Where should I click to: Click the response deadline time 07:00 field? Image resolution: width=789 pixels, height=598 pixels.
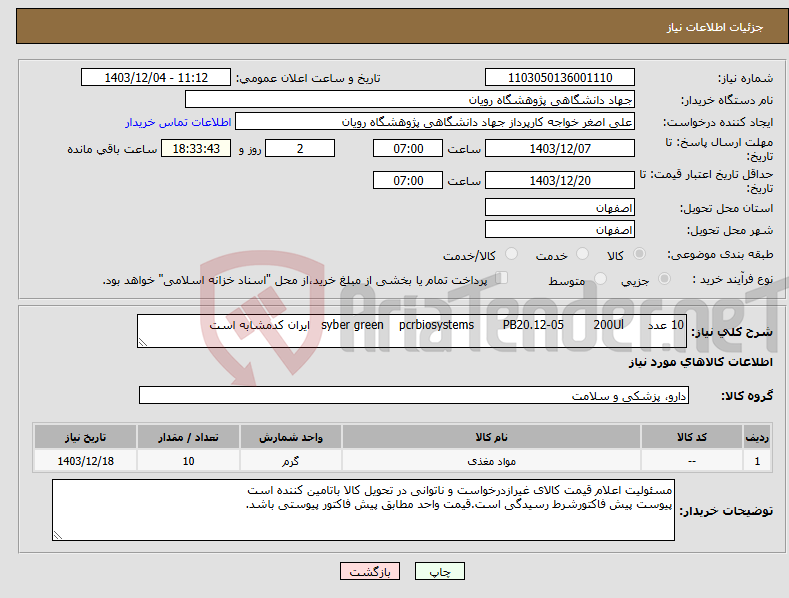pos(408,148)
